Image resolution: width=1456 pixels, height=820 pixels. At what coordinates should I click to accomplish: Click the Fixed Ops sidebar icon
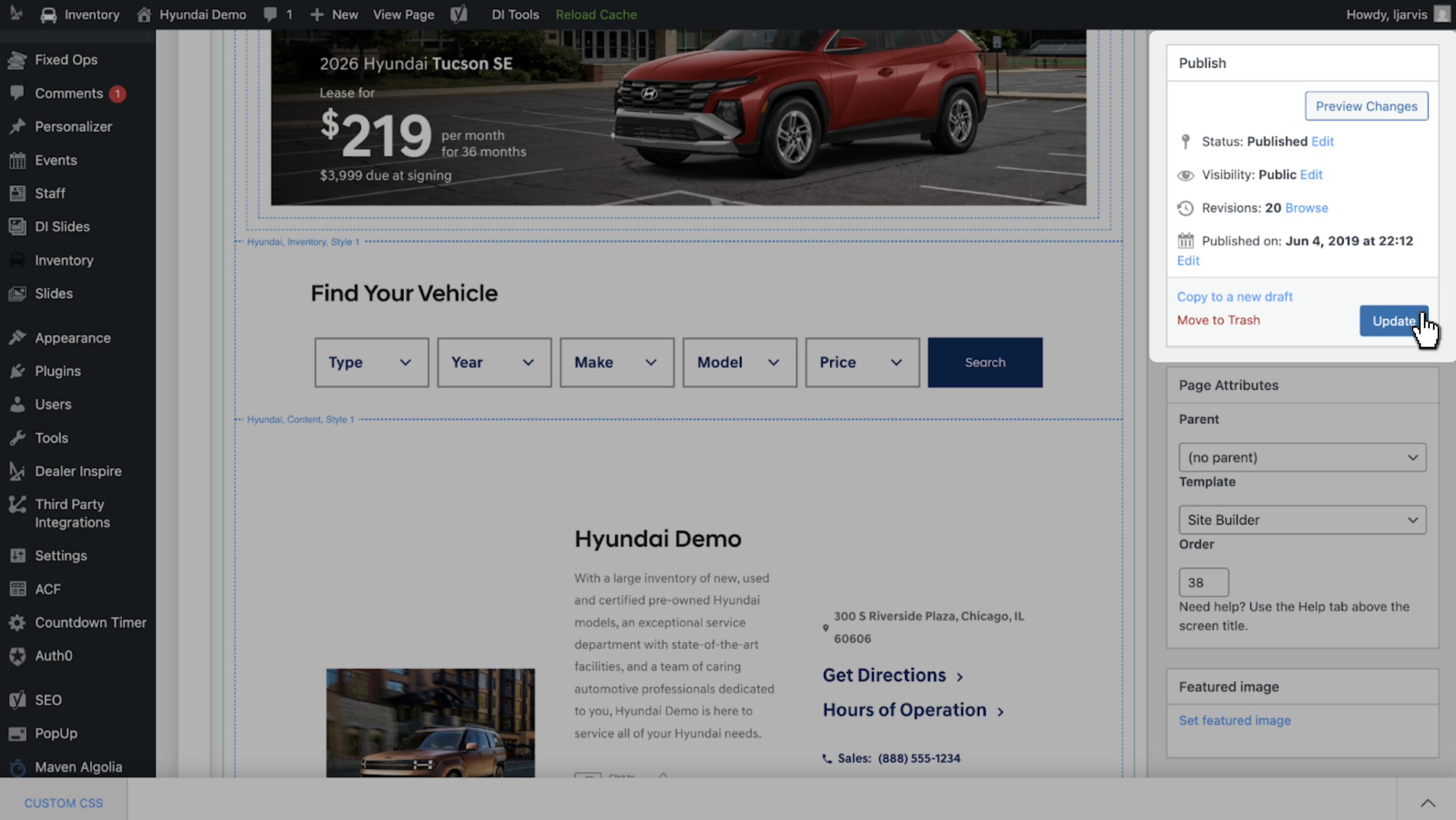pyautogui.click(x=17, y=60)
